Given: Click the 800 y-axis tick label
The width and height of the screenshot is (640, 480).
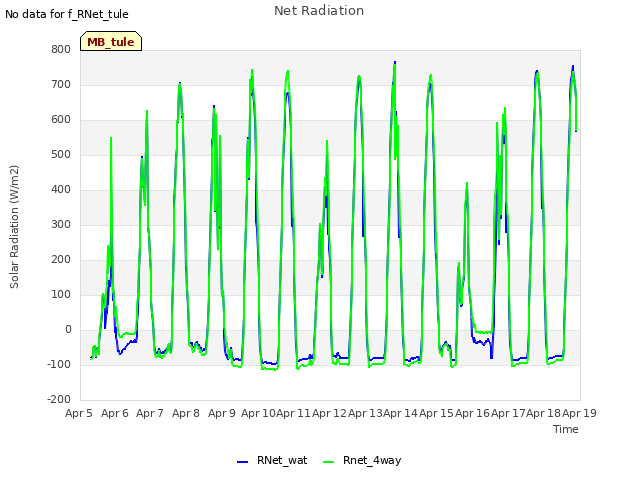Looking at the screenshot, I should click(x=61, y=50).
